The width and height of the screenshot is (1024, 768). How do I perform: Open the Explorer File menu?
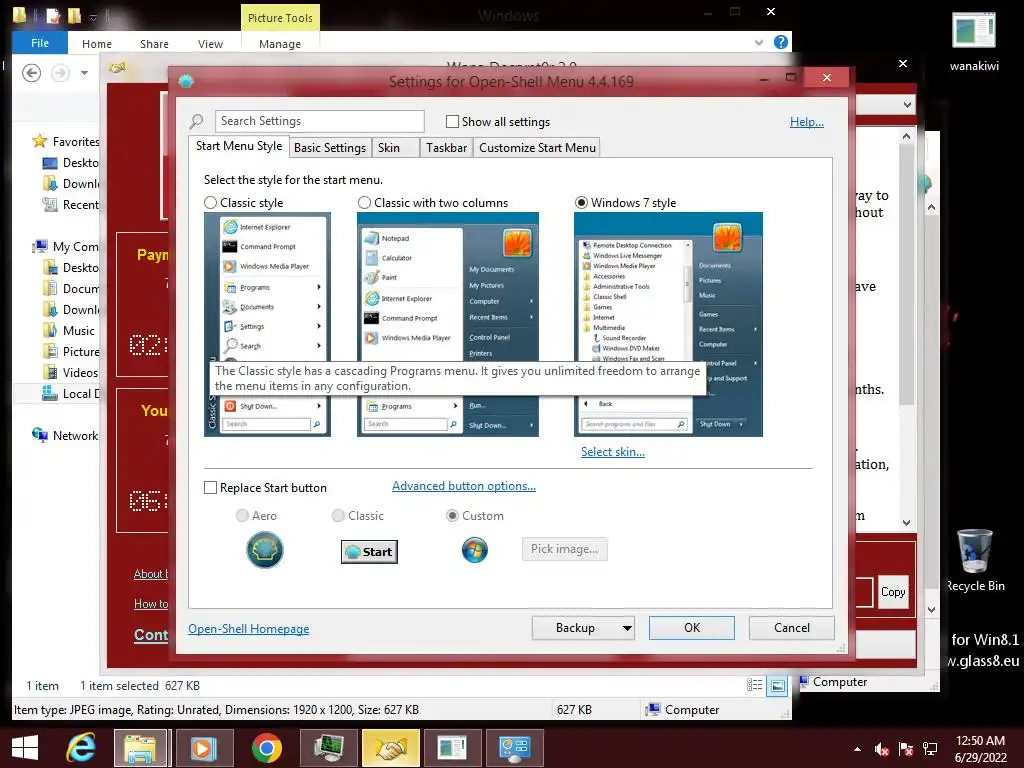pyautogui.click(x=40, y=42)
